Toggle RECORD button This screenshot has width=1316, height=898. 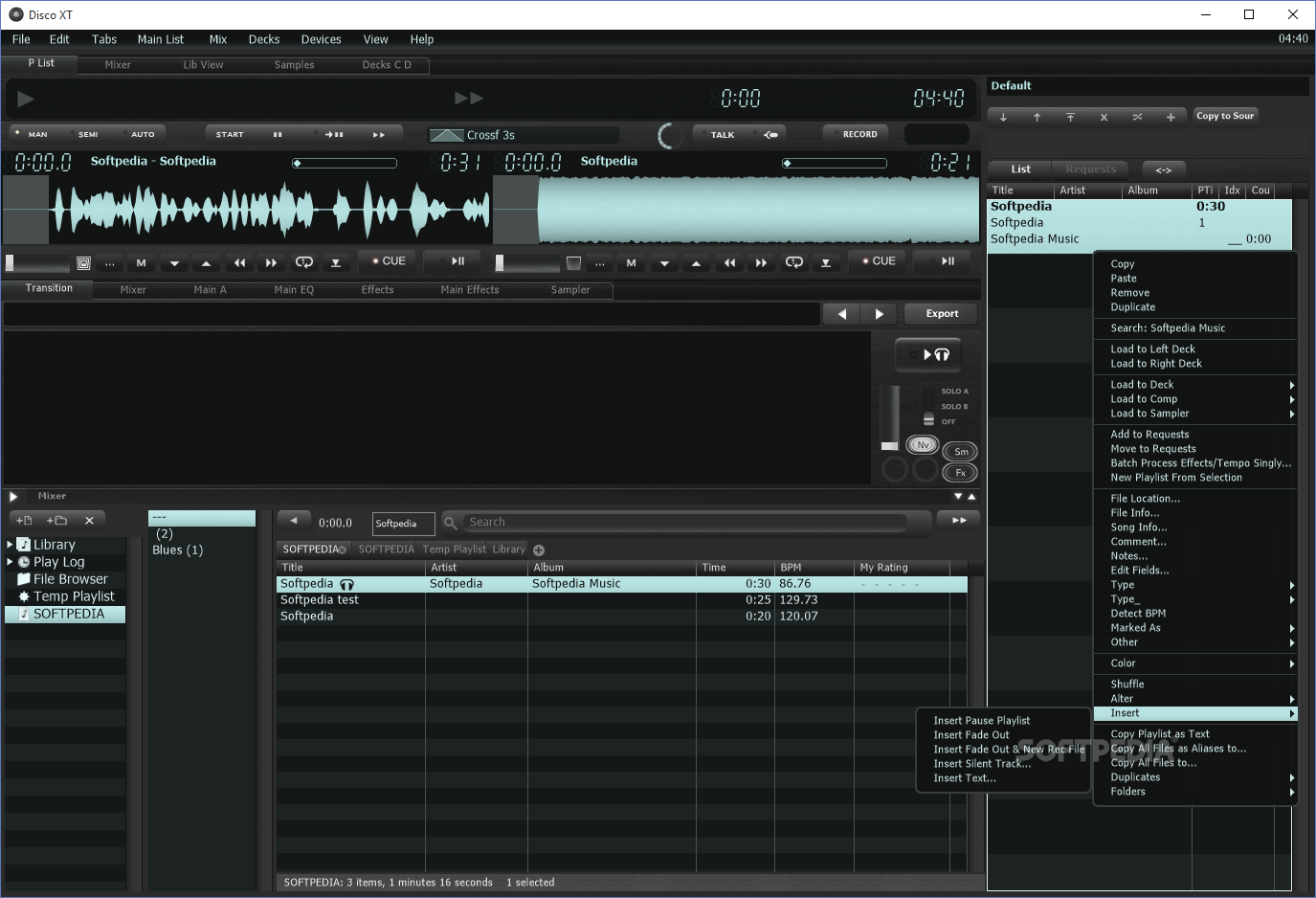click(x=856, y=134)
